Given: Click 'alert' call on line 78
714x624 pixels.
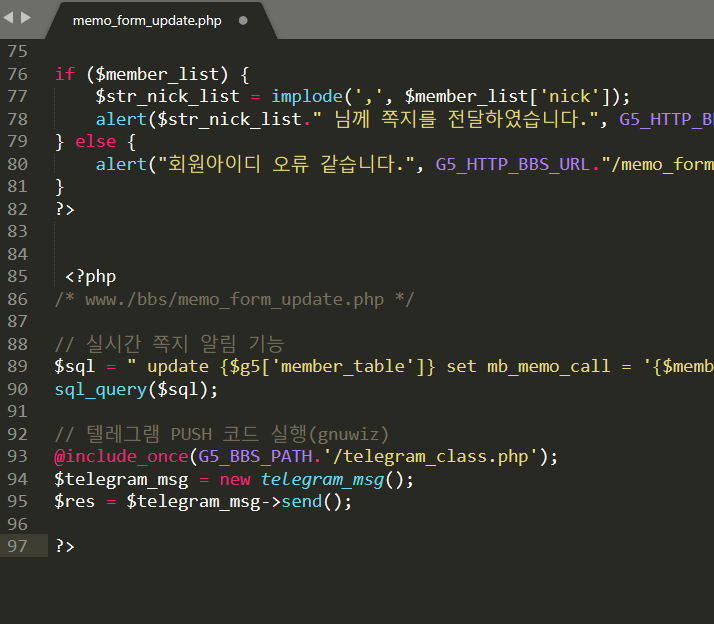Looking at the screenshot, I should click(121, 119).
